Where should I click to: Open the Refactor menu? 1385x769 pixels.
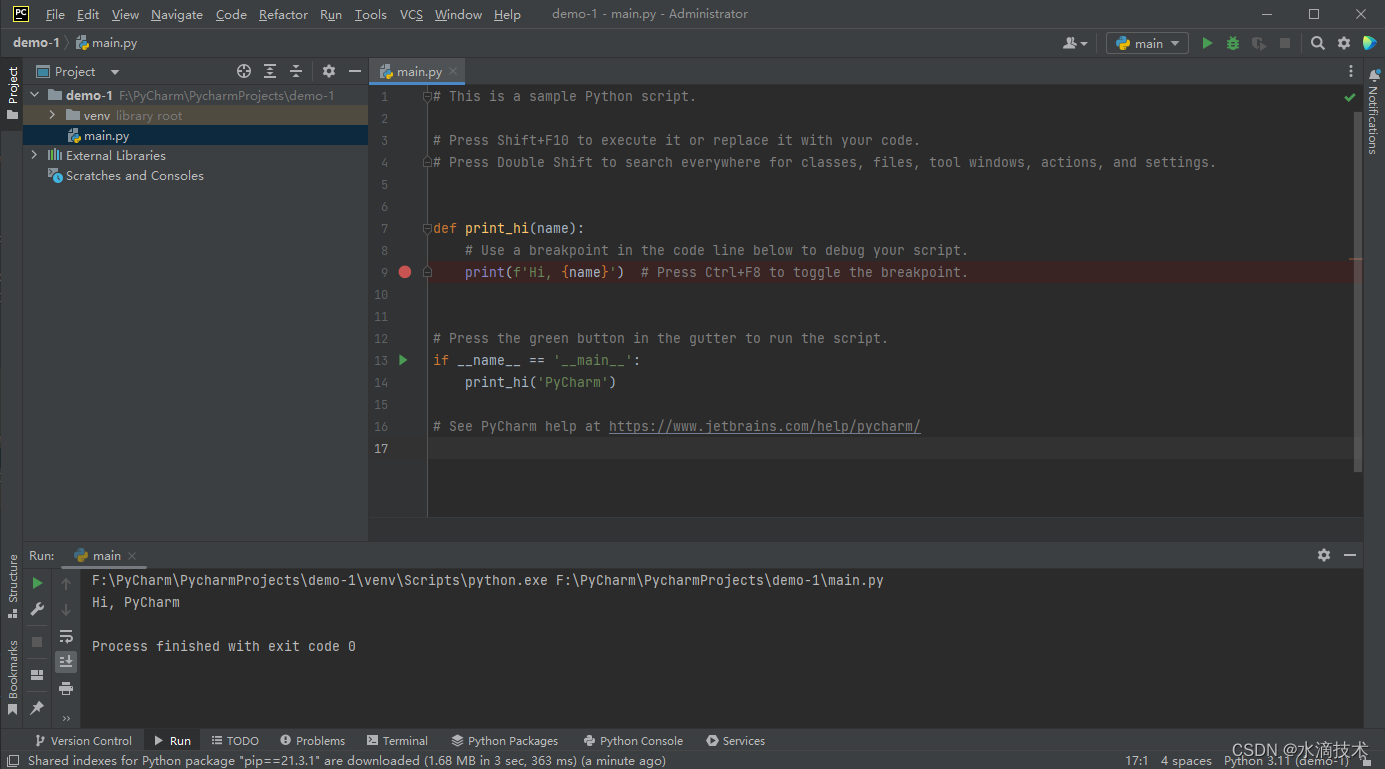[x=283, y=14]
